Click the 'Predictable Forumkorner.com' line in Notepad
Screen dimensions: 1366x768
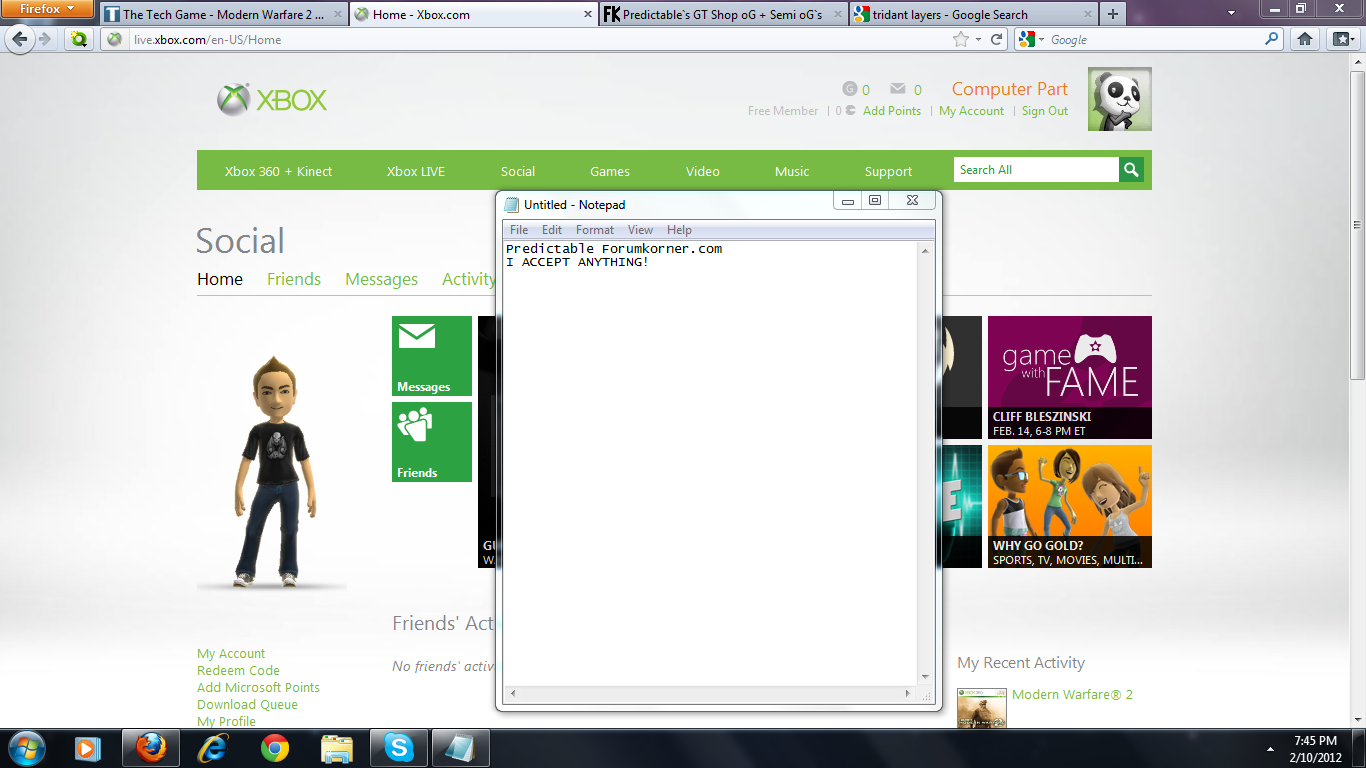614,249
